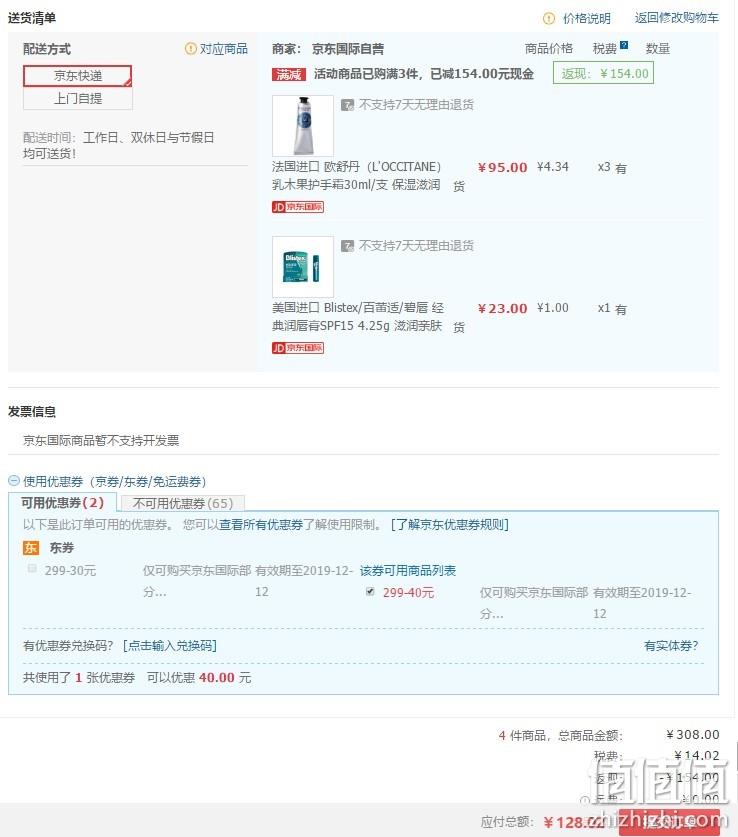Viewport: 738px width, 837px height.
Task: Open the 有实体券? link
Action: pyautogui.click(x=671, y=646)
